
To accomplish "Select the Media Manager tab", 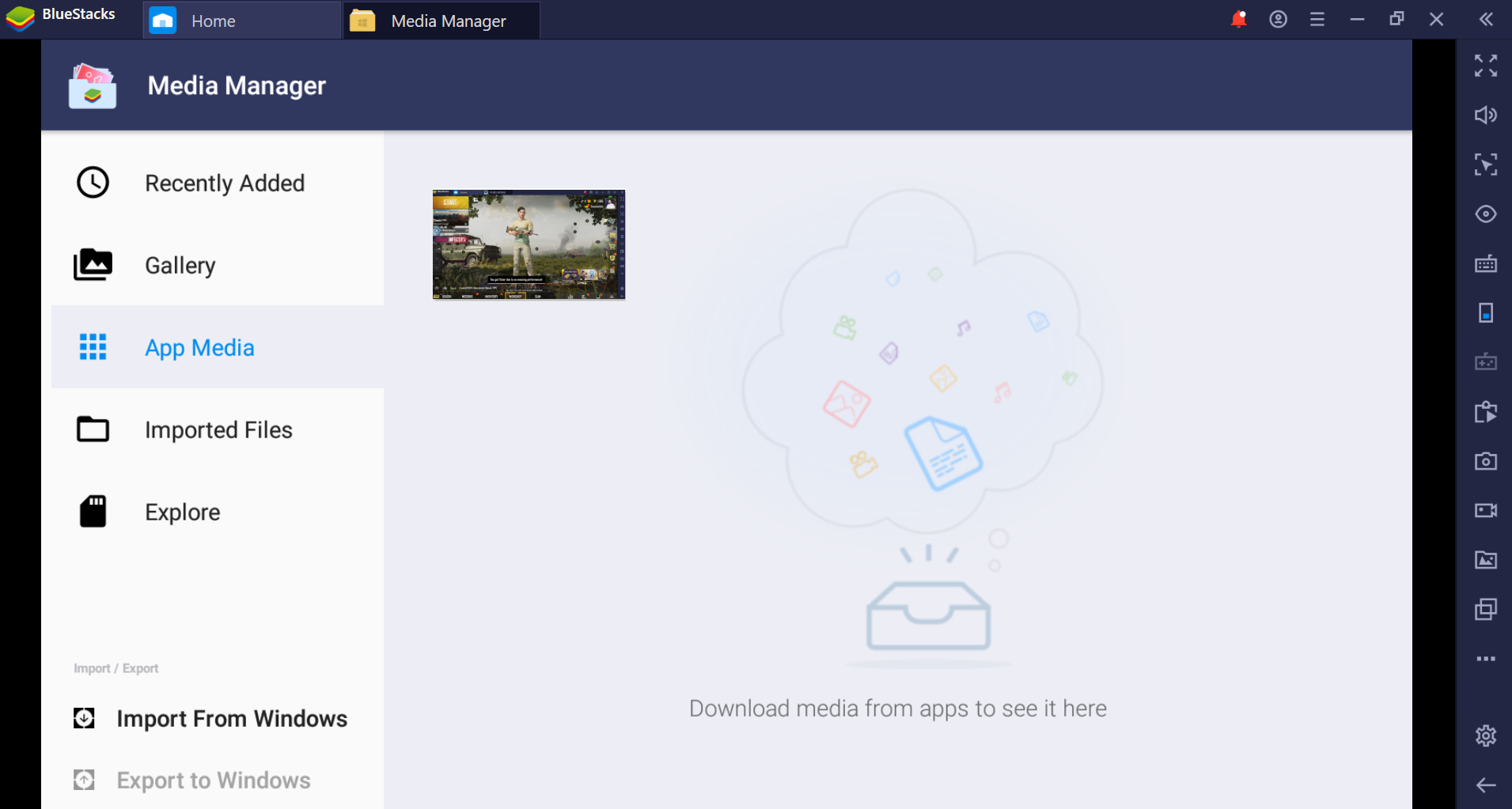I will coord(441,21).
